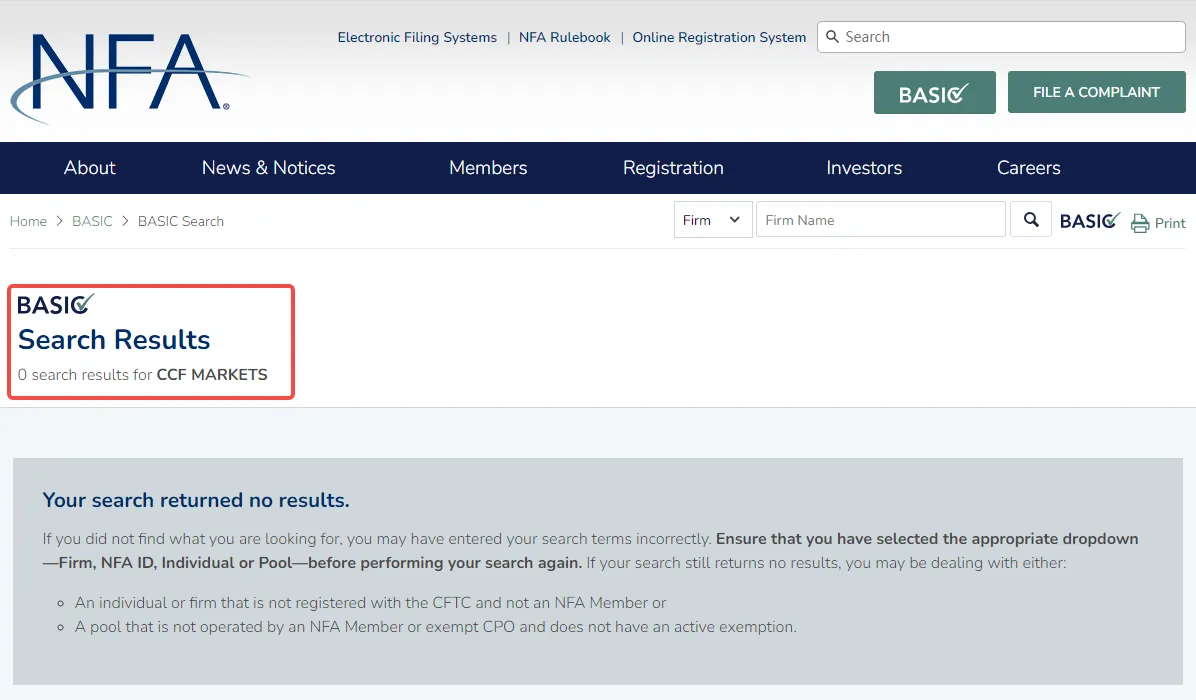This screenshot has width=1196, height=700.
Task: Click the Print printer icon
Action: pyautogui.click(x=1140, y=223)
